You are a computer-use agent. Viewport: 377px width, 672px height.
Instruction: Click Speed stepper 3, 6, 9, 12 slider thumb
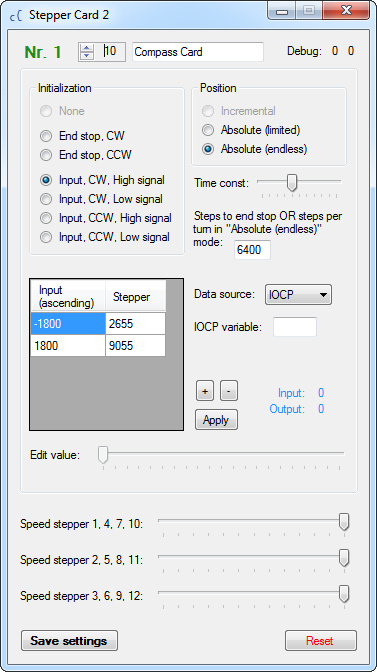pyautogui.click(x=344, y=594)
